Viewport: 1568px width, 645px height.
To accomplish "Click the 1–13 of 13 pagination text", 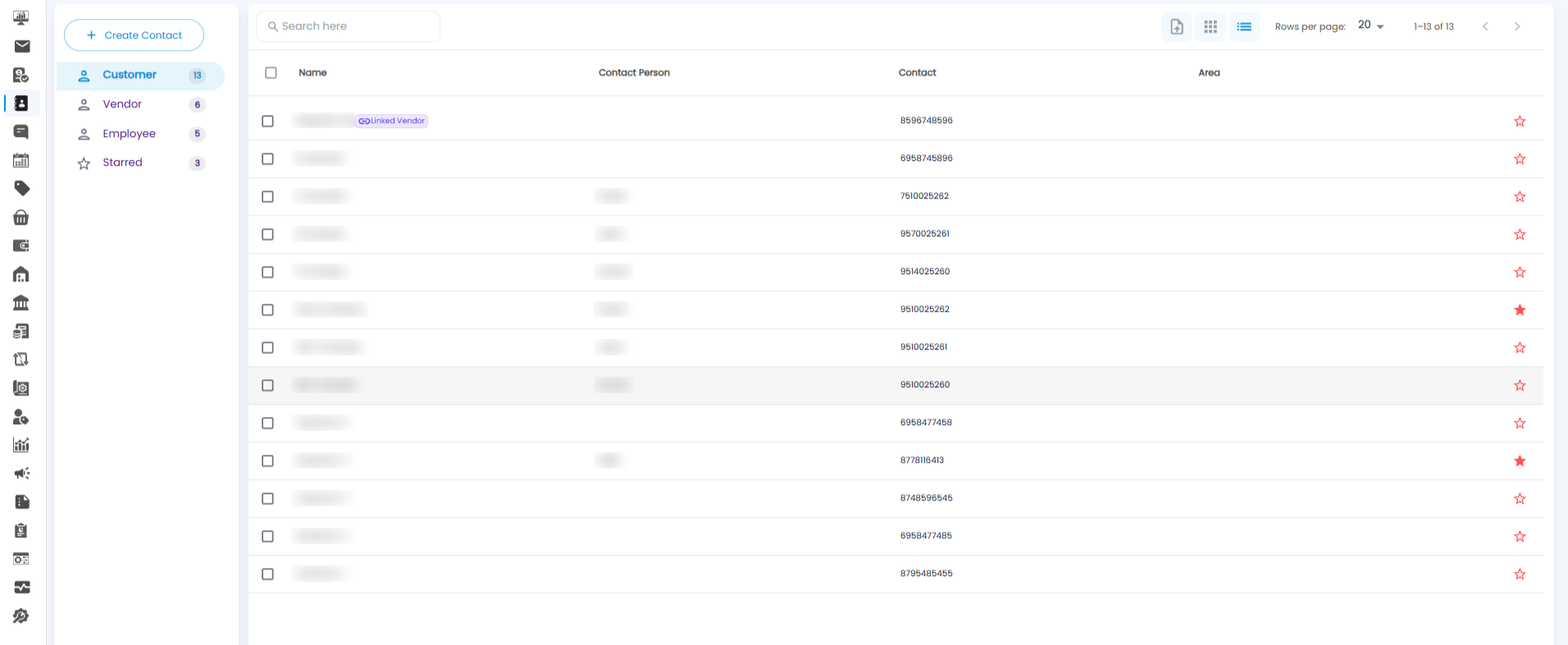I will pos(1434,27).
